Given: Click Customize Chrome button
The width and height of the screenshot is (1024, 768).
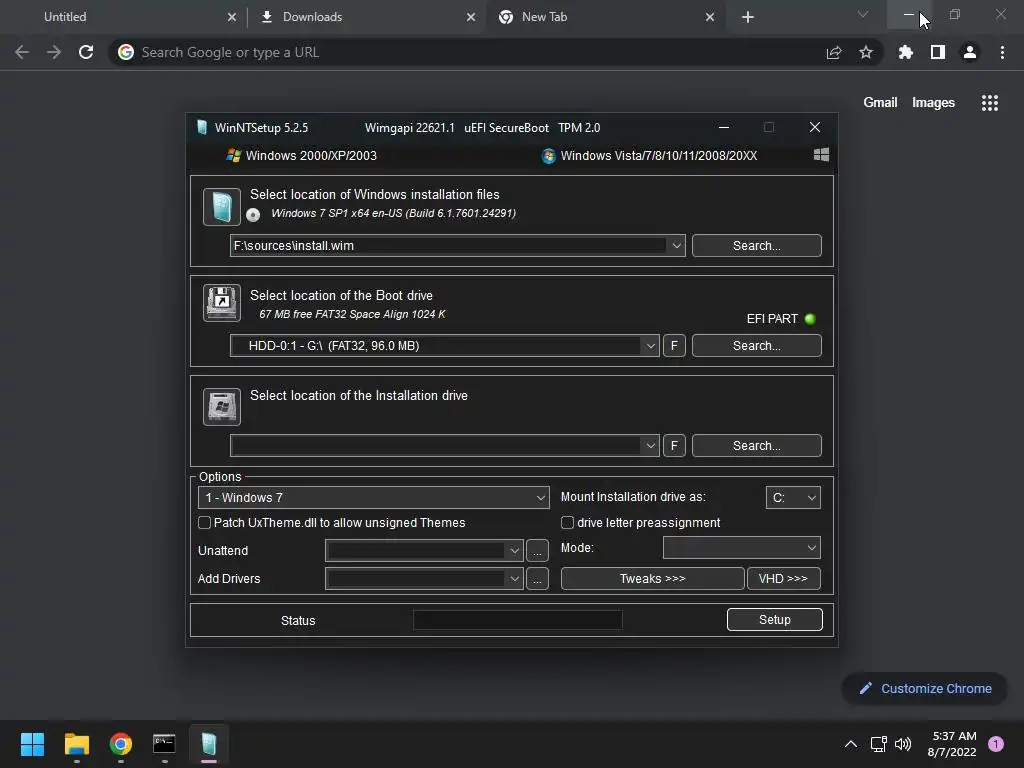Looking at the screenshot, I should coord(925,688).
